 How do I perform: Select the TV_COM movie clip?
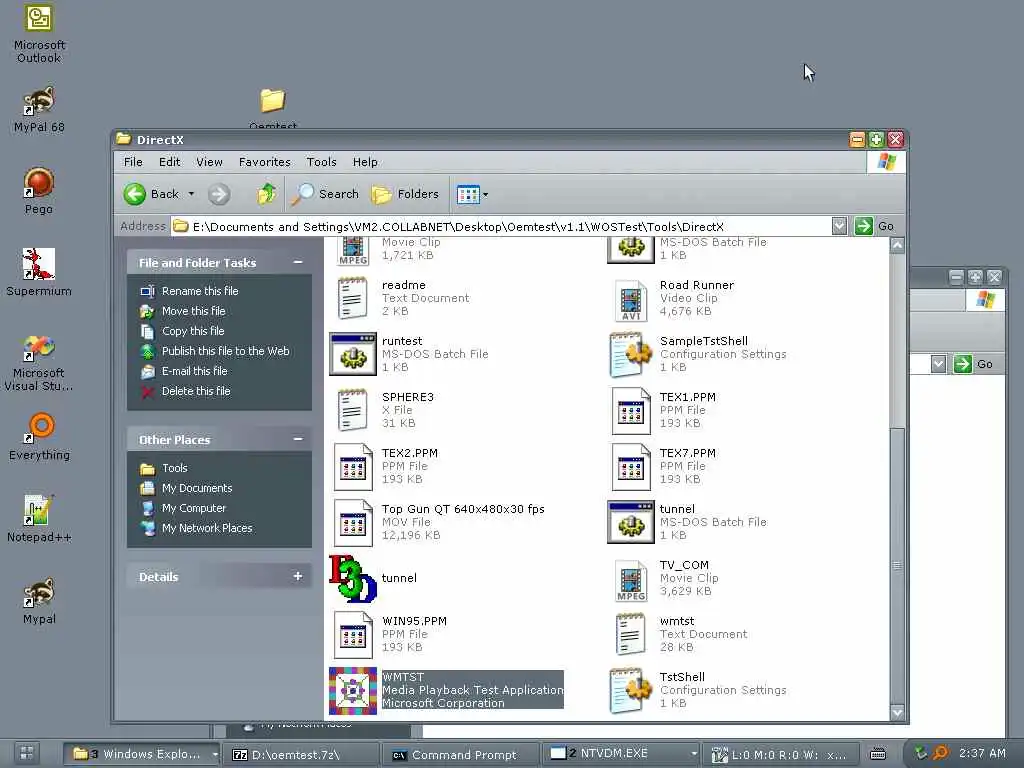pyautogui.click(x=666, y=579)
